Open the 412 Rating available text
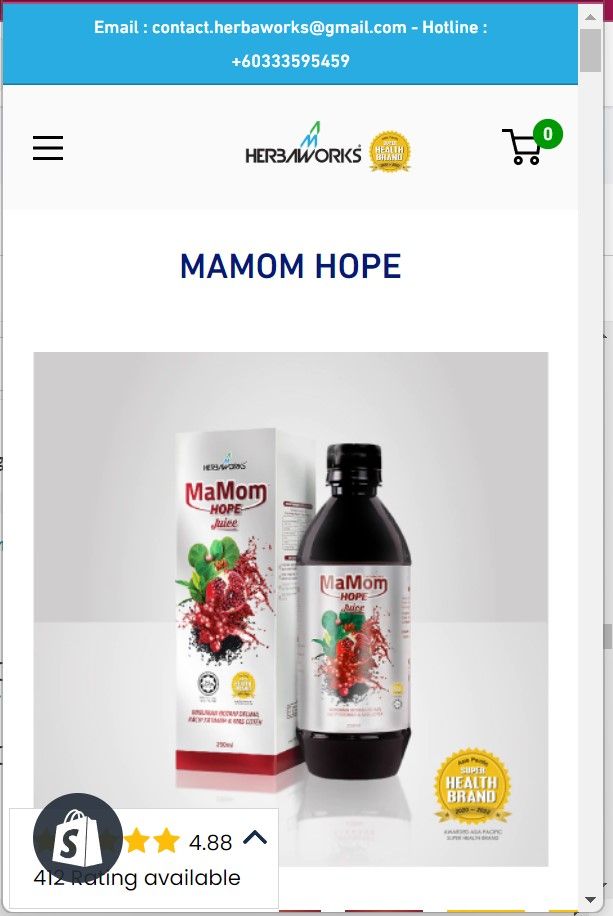This screenshot has width=613, height=916. (137, 877)
